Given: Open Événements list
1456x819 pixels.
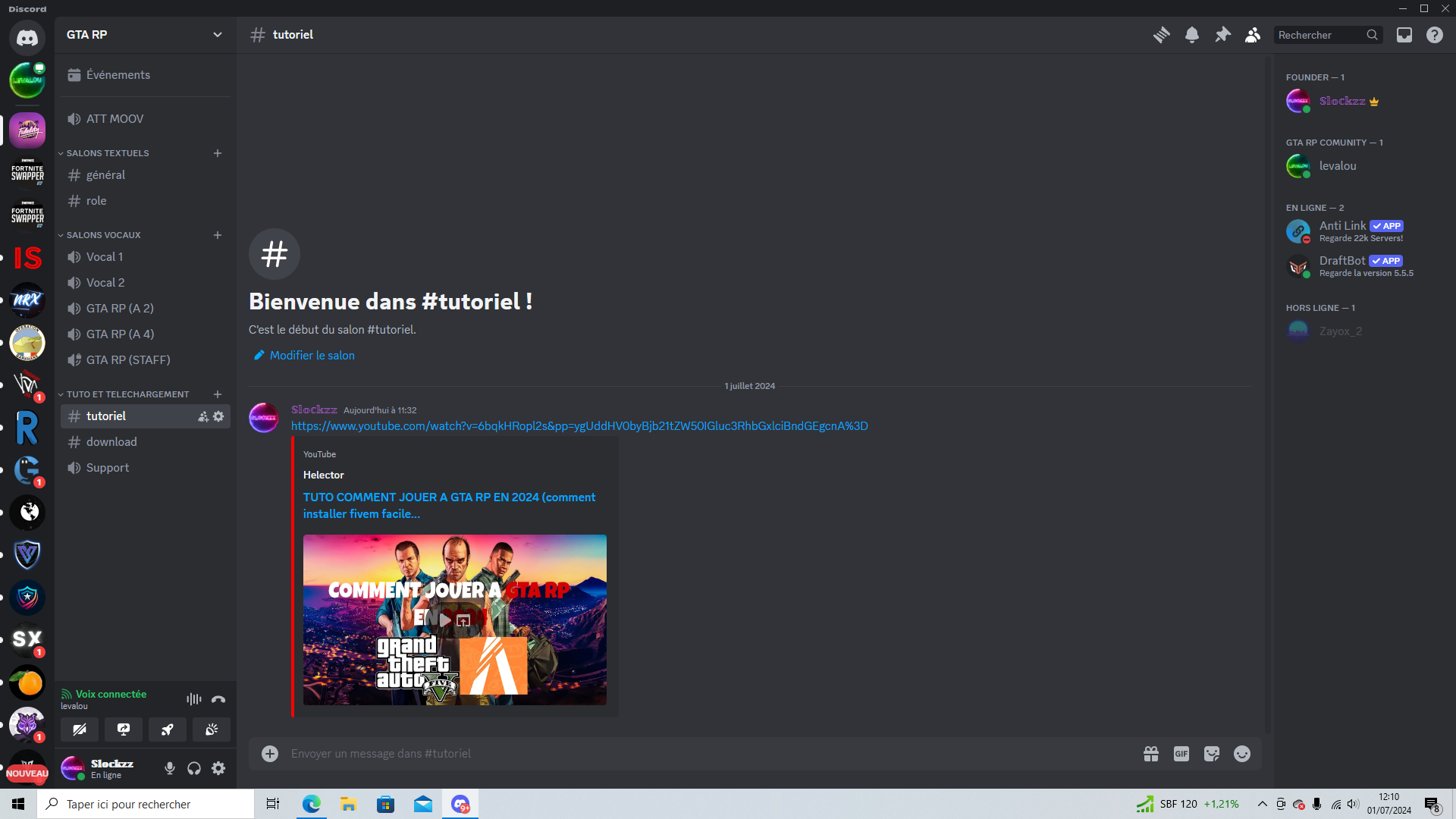Looking at the screenshot, I should pos(145,75).
